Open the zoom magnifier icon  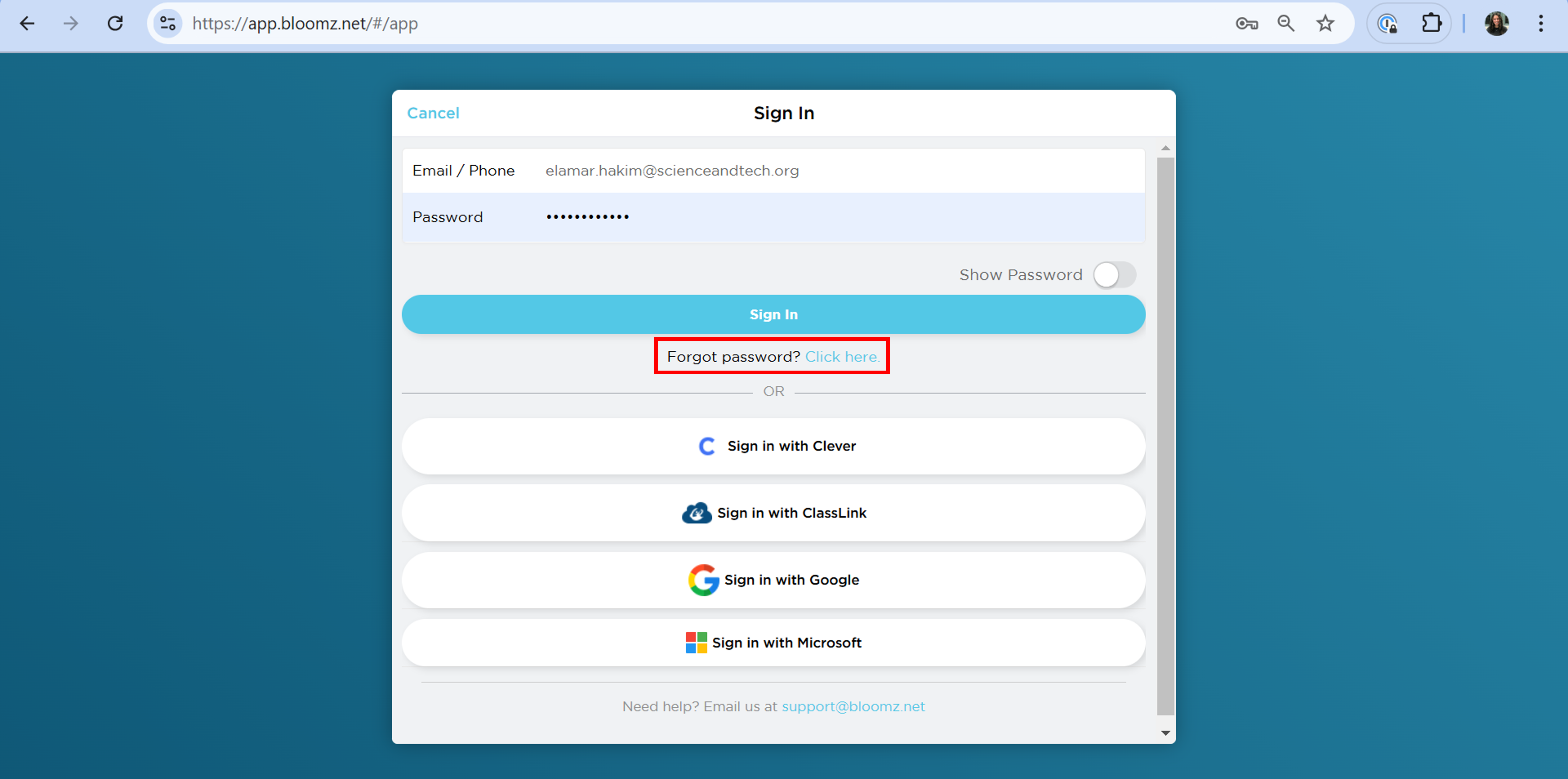(x=1285, y=24)
